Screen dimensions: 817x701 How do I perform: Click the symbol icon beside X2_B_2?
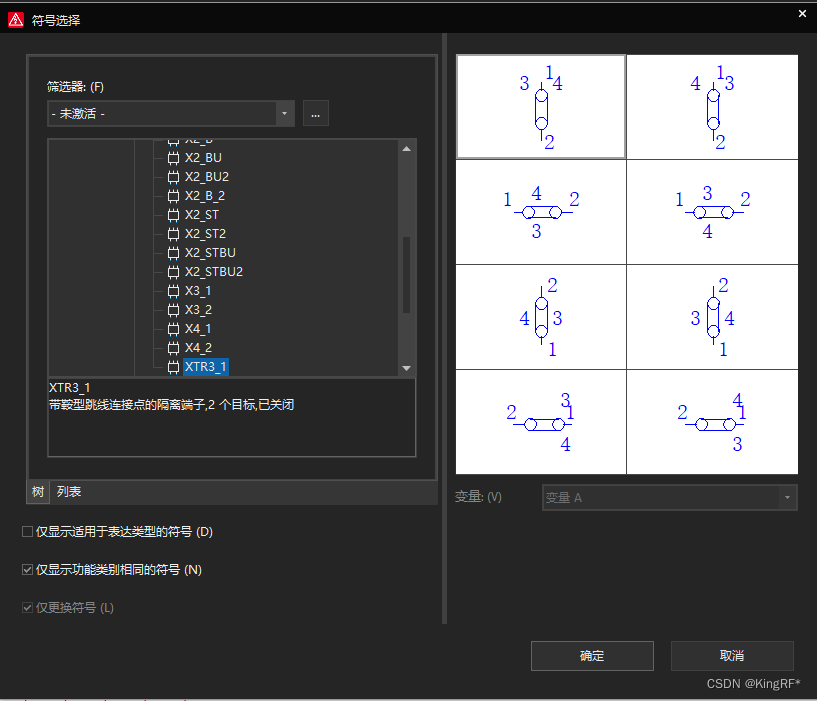174,196
